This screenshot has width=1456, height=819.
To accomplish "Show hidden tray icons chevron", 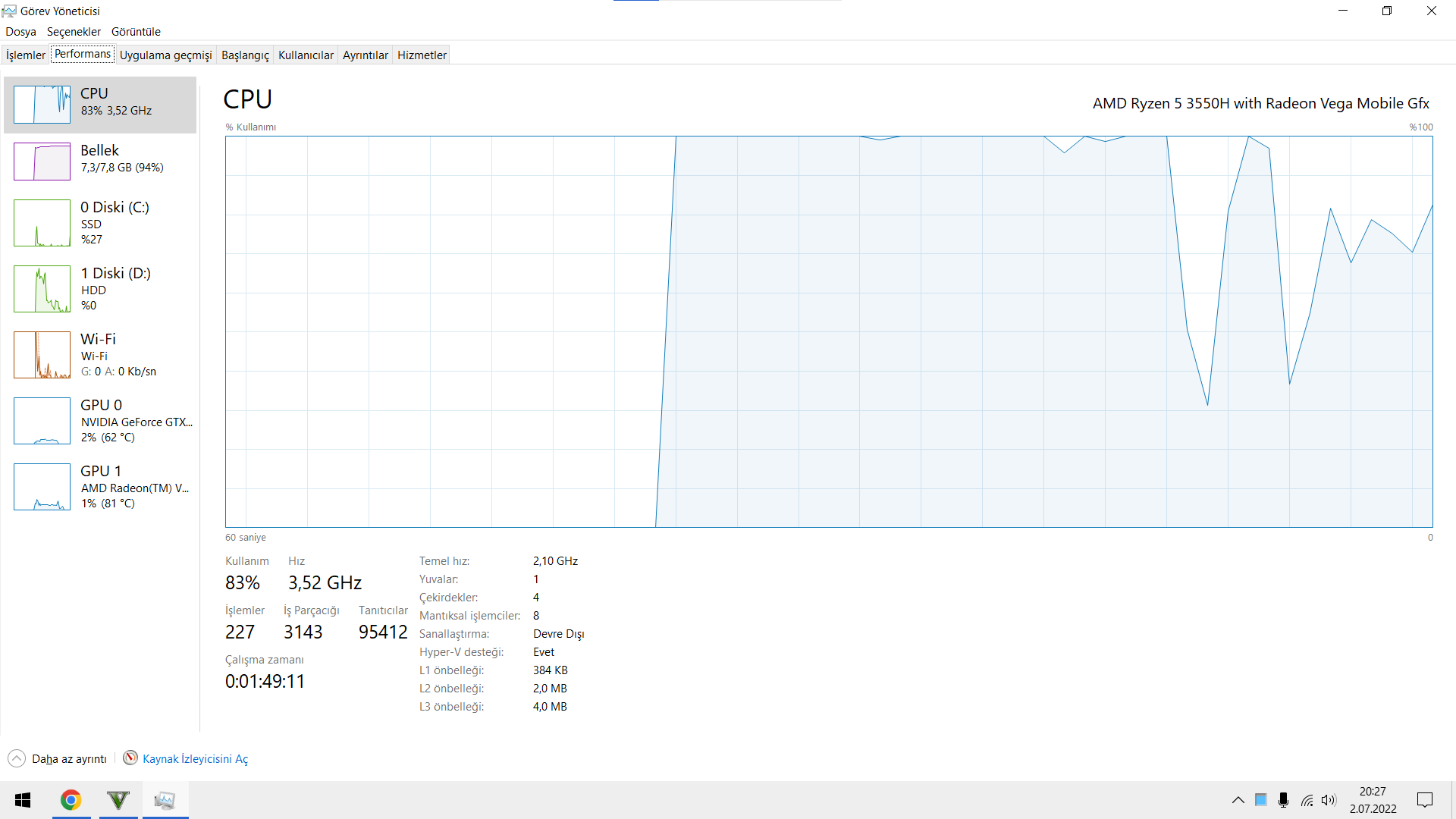I will [x=1238, y=800].
